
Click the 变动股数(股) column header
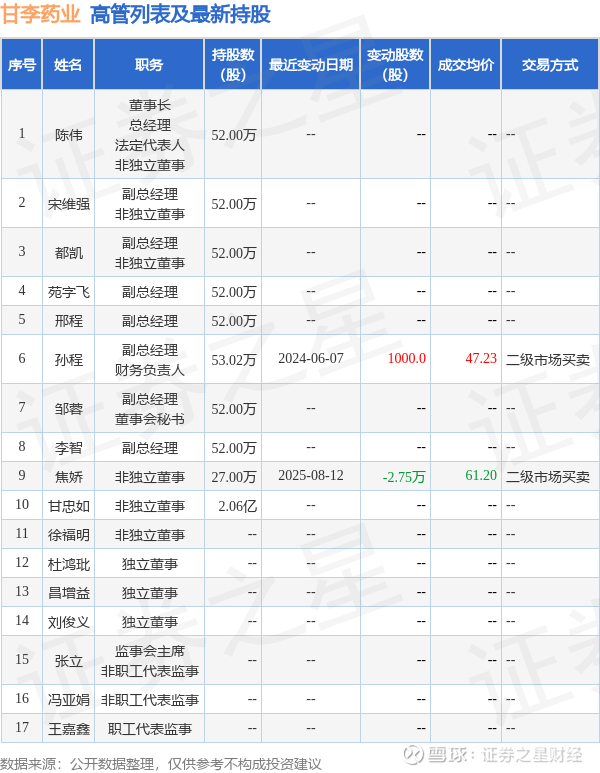pos(395,65)
